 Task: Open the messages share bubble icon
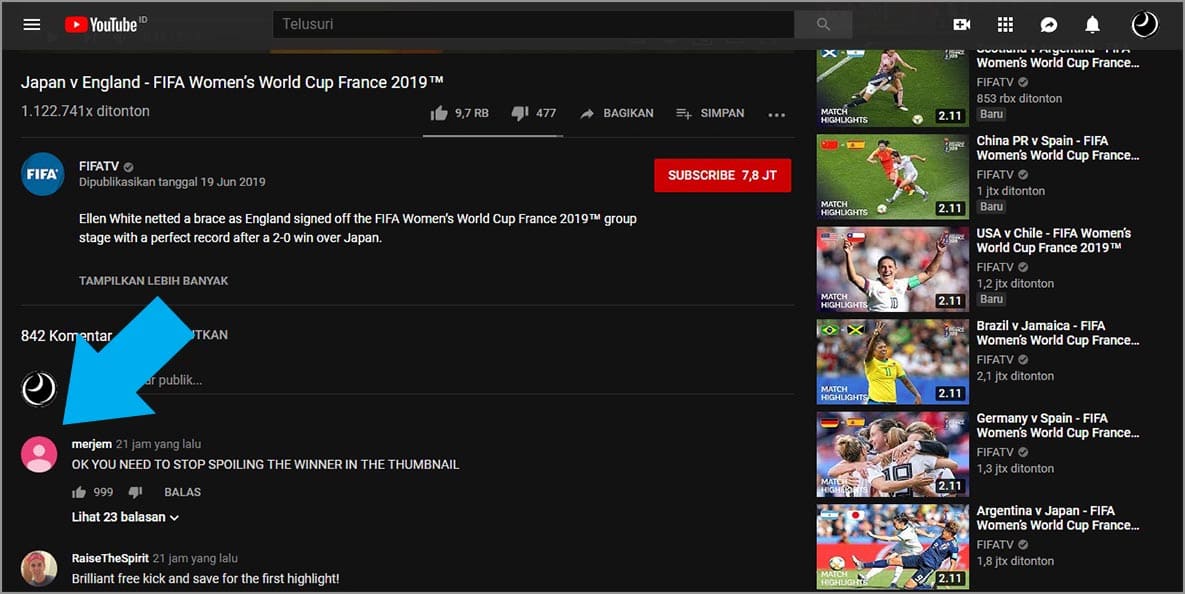(1049, 24)
